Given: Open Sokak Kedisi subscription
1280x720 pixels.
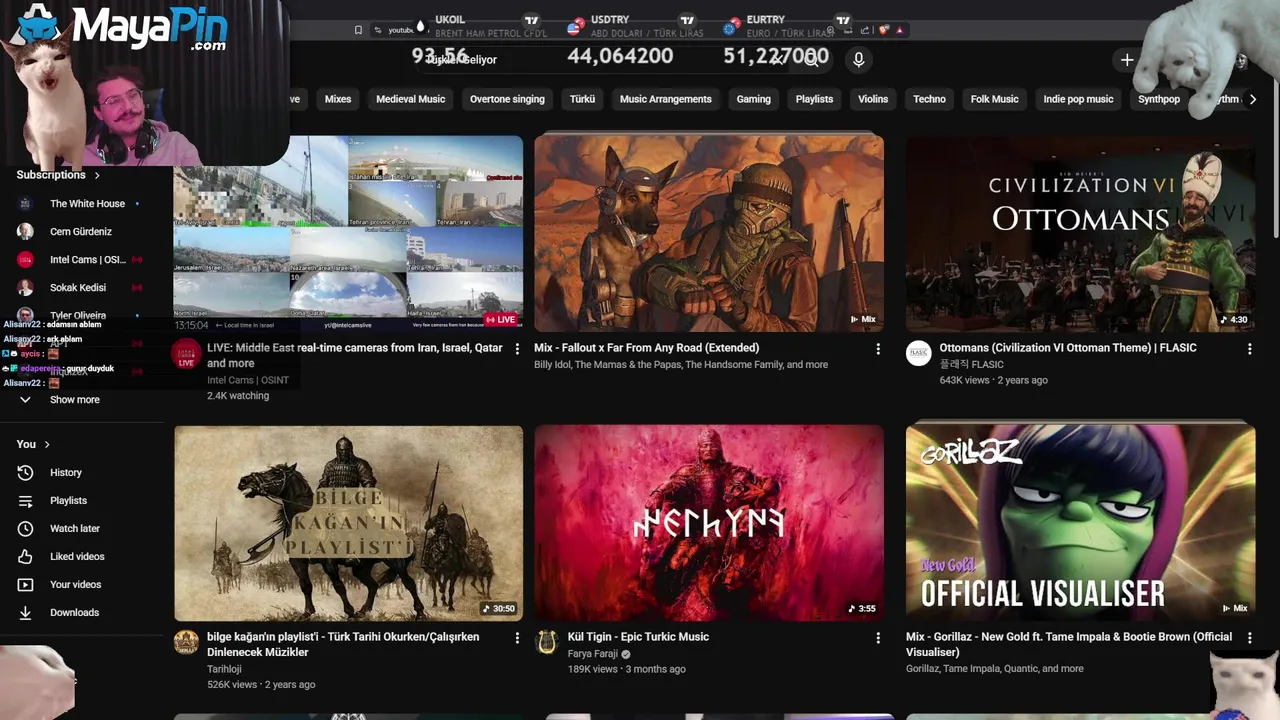Looking at the screenshot, I should [x=80, y=287].
